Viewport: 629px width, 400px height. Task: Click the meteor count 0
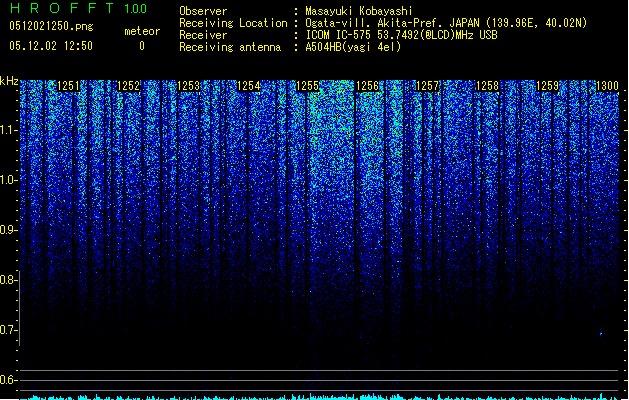coord(142,46)
